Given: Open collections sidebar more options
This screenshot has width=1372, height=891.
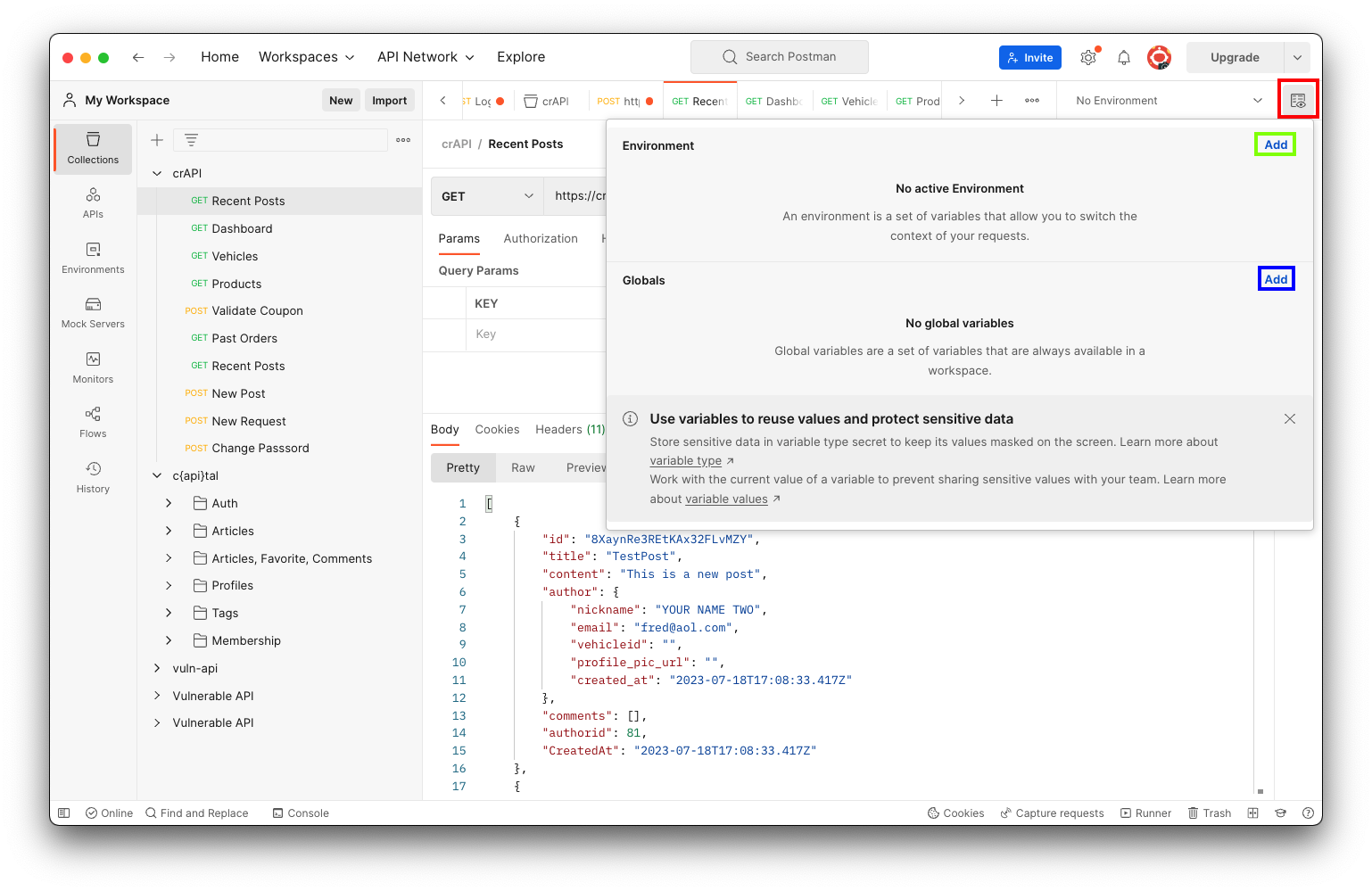Looking at the screenshot, I should (403, 140).
